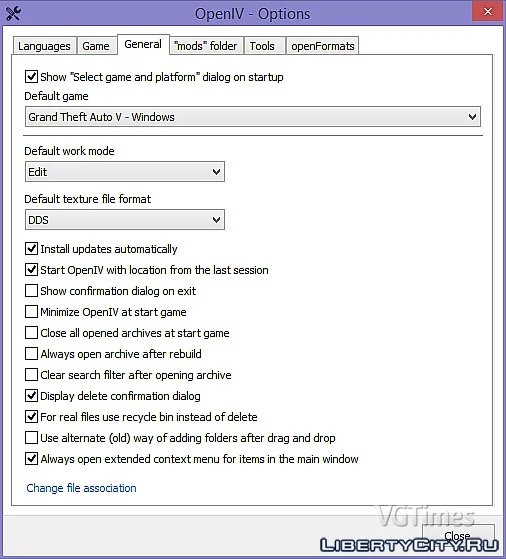Image resolution: width=506 pixels, height=559 pixels.
Task: Uncheck Show "Select game and platform" dialog
Action: [31, 76]
